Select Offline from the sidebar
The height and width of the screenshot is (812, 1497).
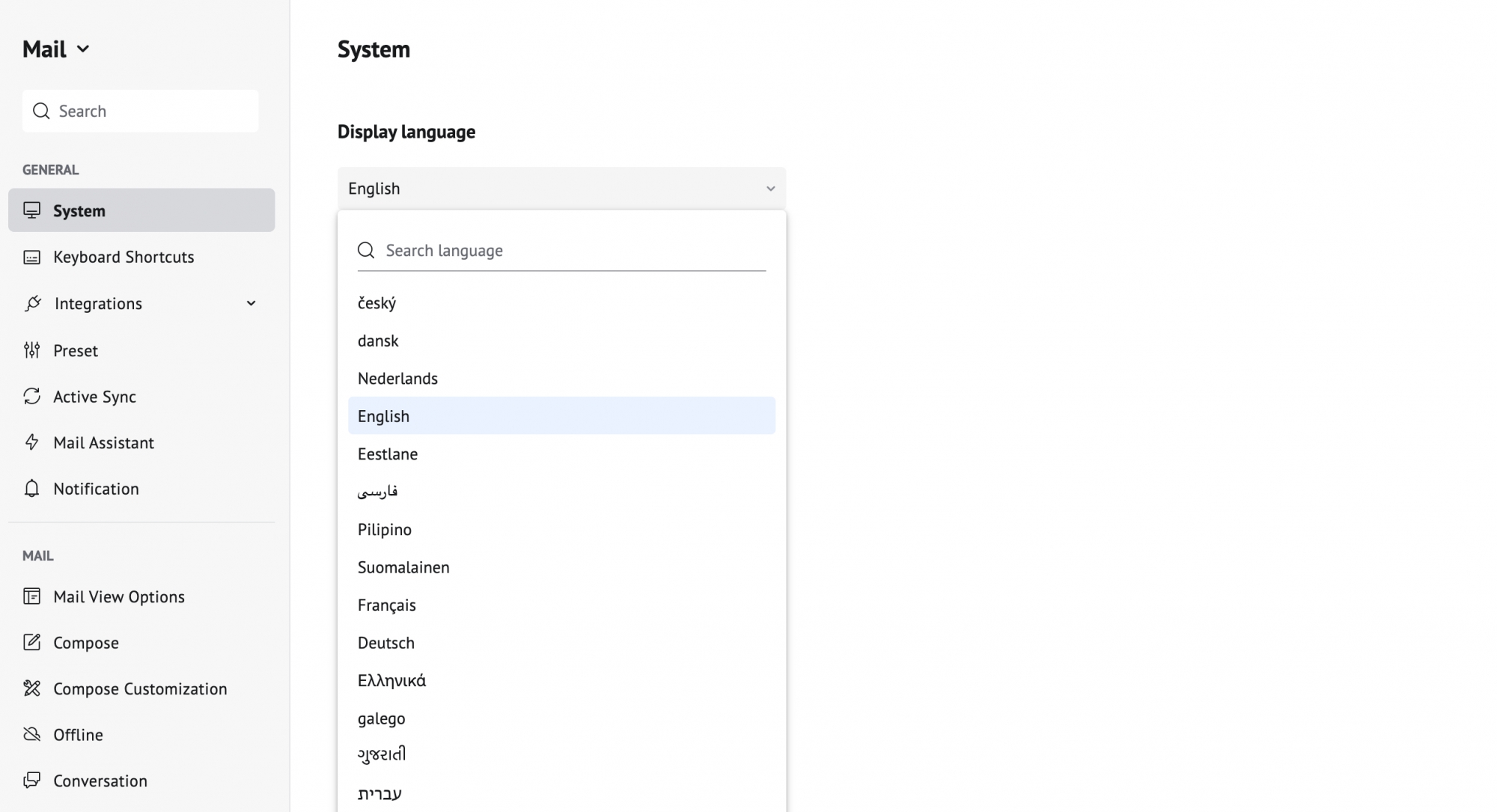(x=78, y=734)
